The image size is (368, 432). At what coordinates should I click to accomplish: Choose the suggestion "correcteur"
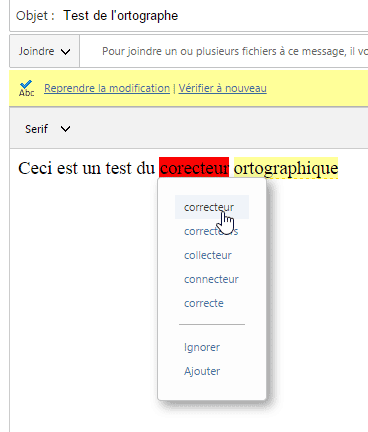212,207
